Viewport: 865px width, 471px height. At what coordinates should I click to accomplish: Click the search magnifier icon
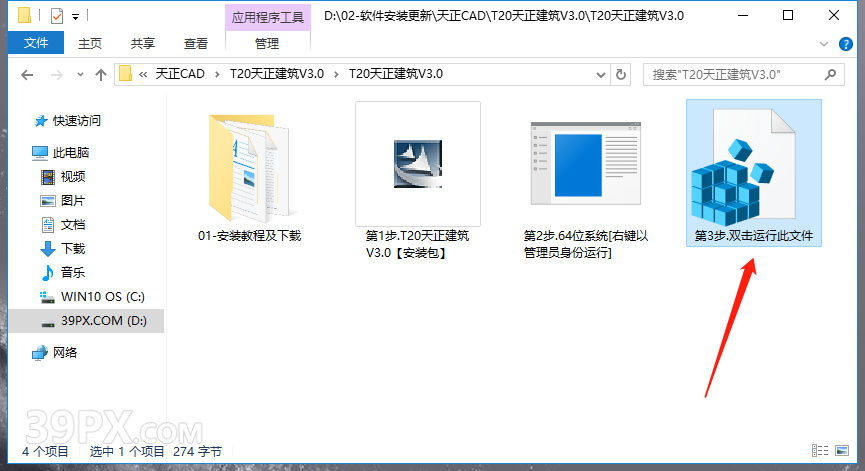tap(830, 74)
